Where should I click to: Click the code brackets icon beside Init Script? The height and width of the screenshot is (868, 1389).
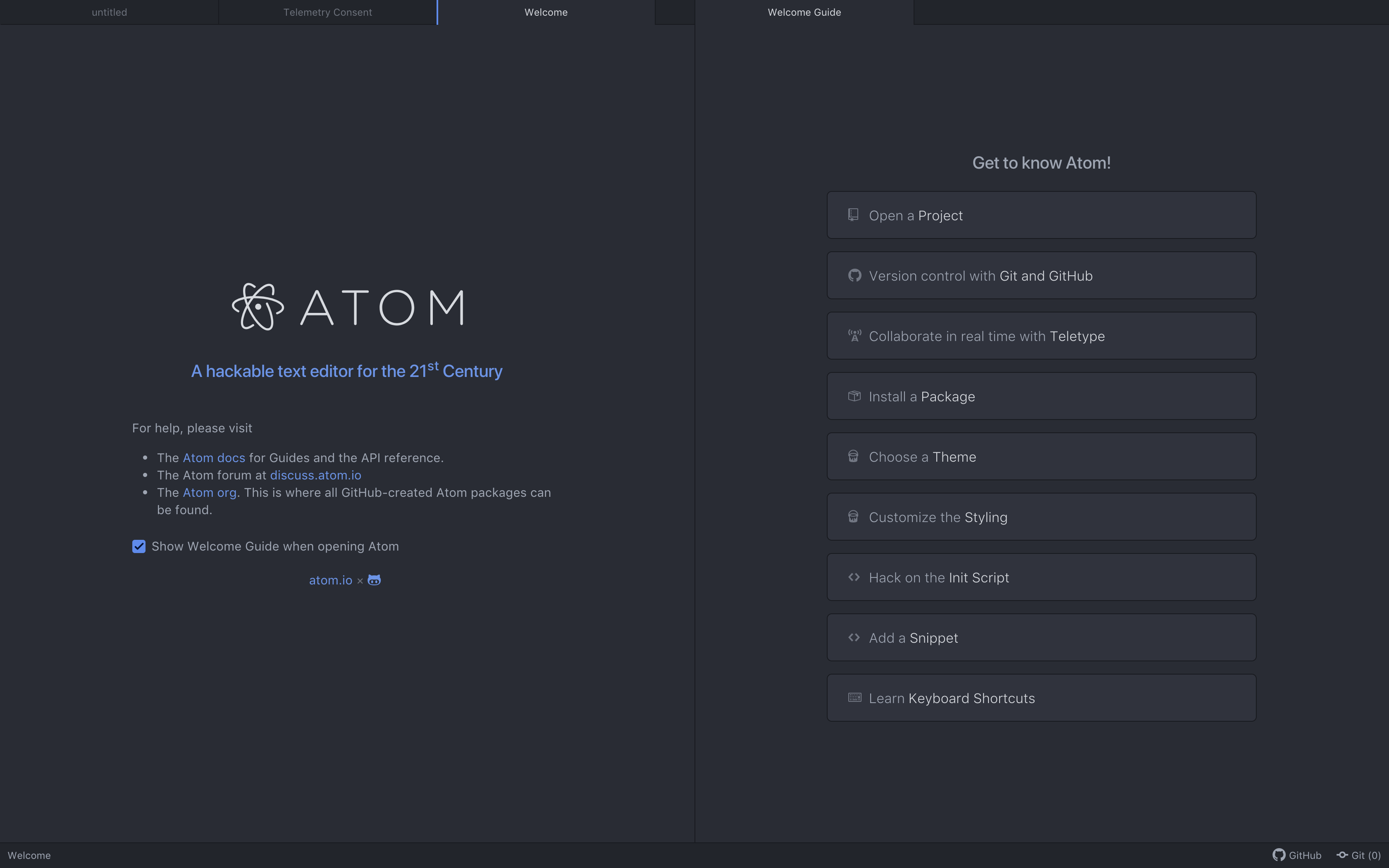pyautogui.click(x=854, y=577)
